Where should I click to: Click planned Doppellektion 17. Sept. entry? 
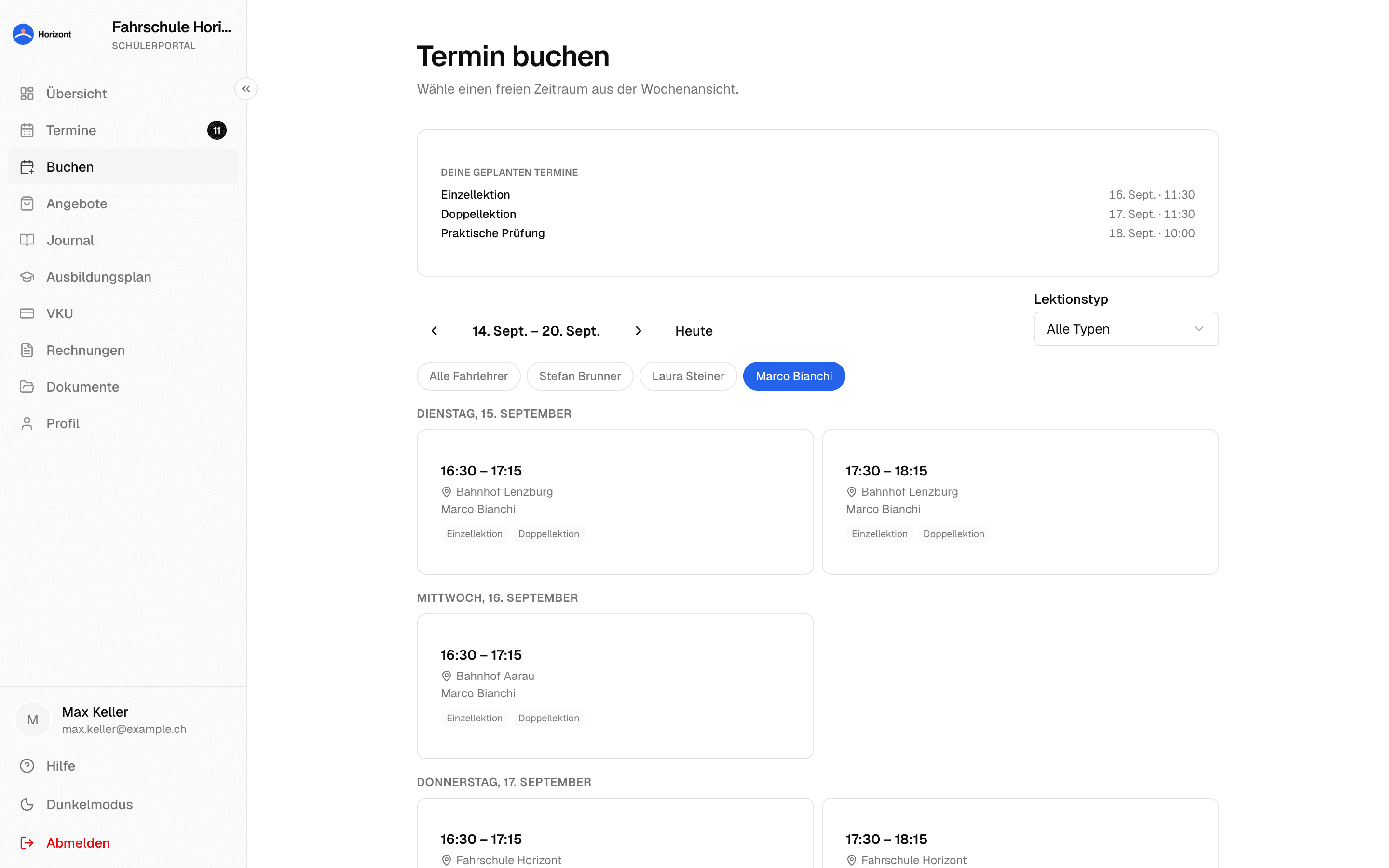[x=817, y=214]
